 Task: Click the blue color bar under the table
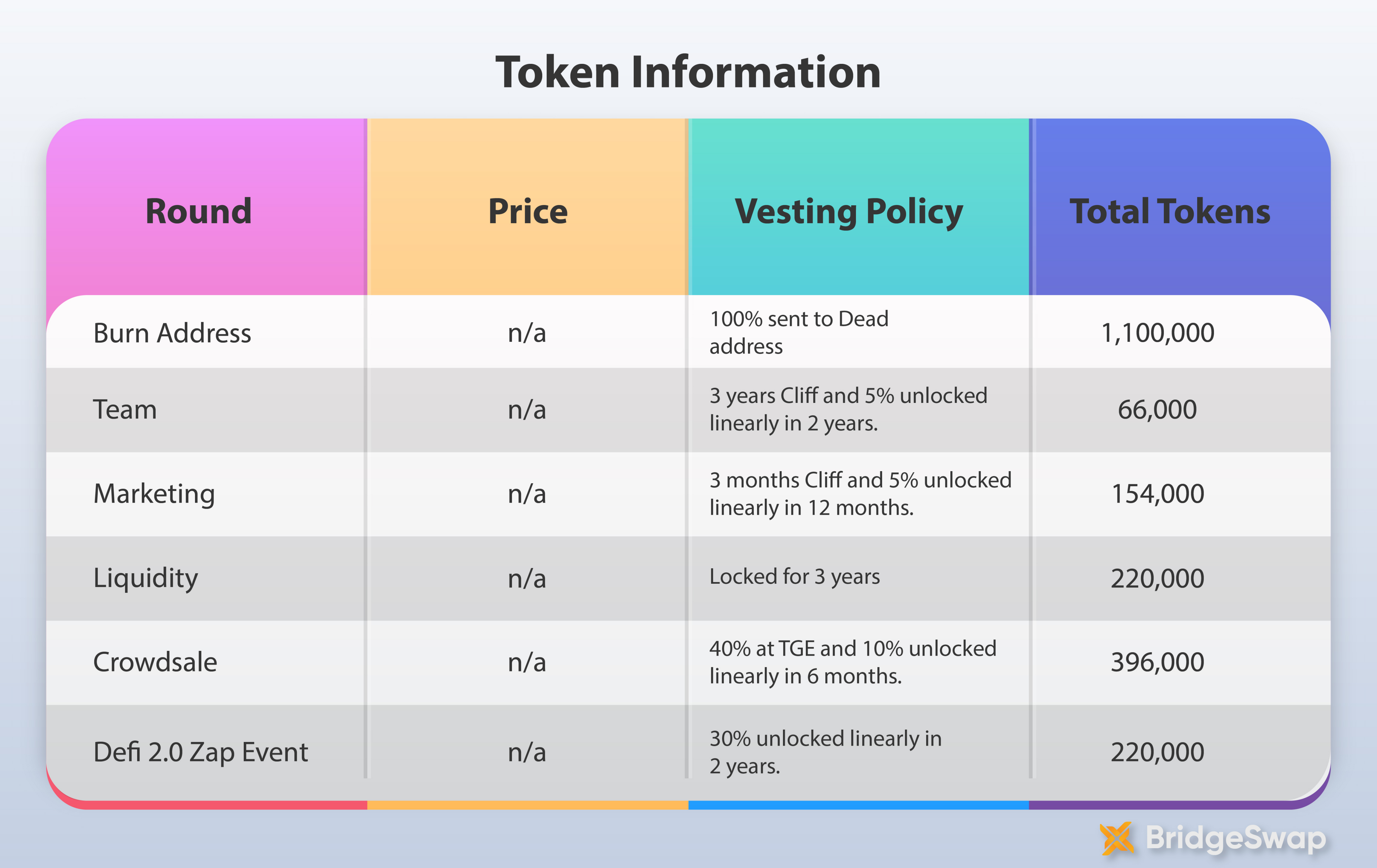click(x=858, y=805)
